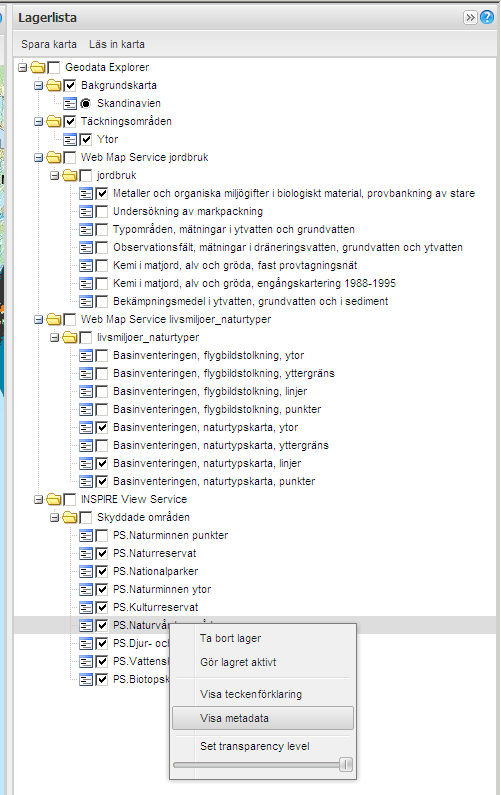The image size is (501, 795).
Task: Uncheck Metaller och organiska miljögifter layer
Action: tap(102, 193)
